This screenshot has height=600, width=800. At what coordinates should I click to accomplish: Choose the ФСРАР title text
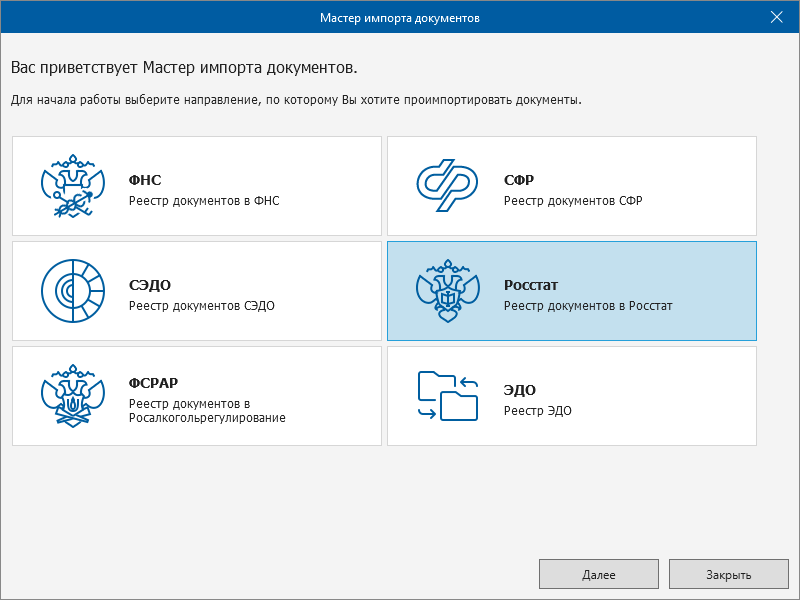pos(153,383)
